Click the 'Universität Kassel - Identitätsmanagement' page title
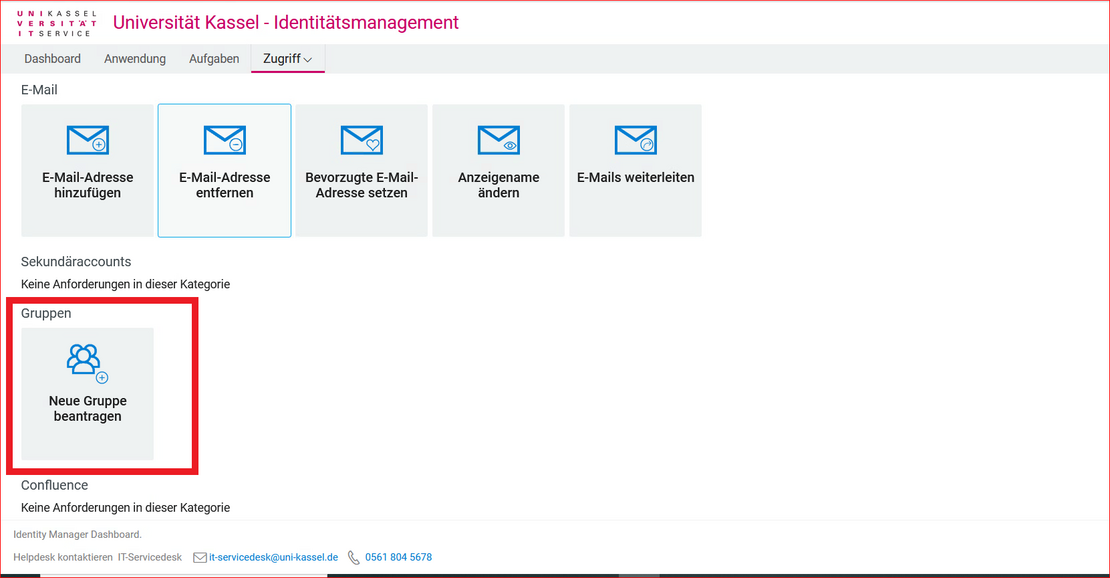Screen dimensions: 1110x578 [x=286, y=22]
